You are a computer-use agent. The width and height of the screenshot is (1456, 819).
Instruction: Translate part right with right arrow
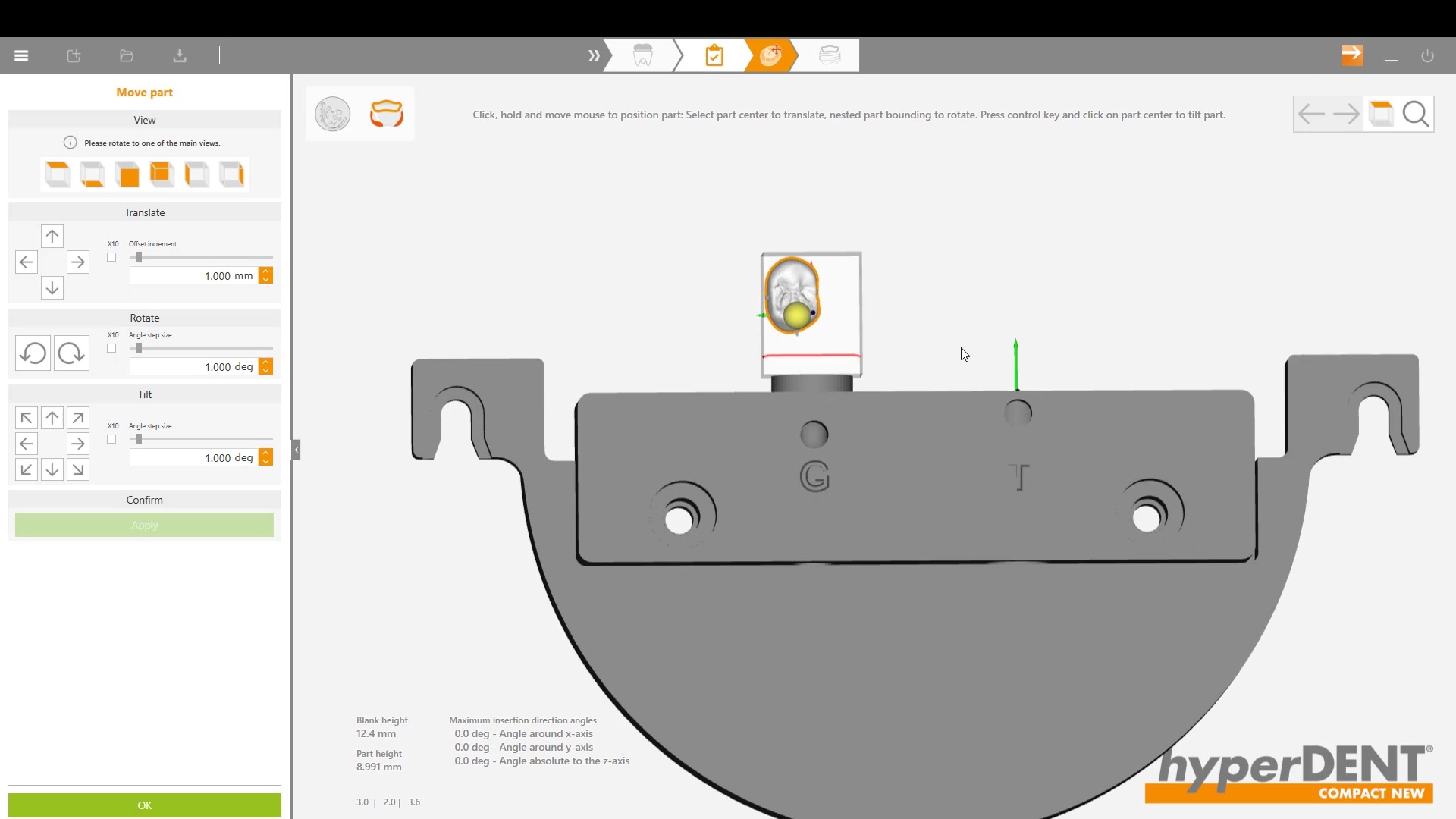click(x=77, y=262)
